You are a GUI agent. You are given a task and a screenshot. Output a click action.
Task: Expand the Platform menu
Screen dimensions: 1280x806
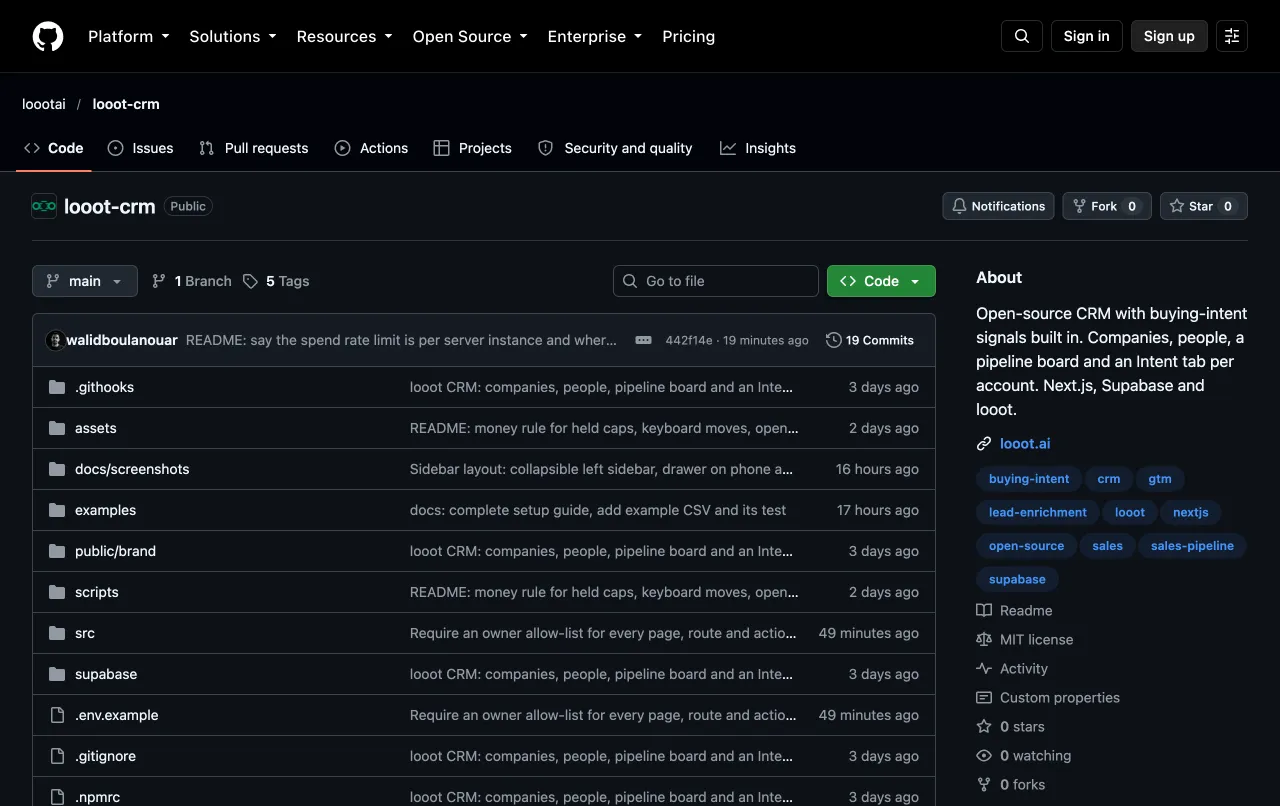point(129,36)
